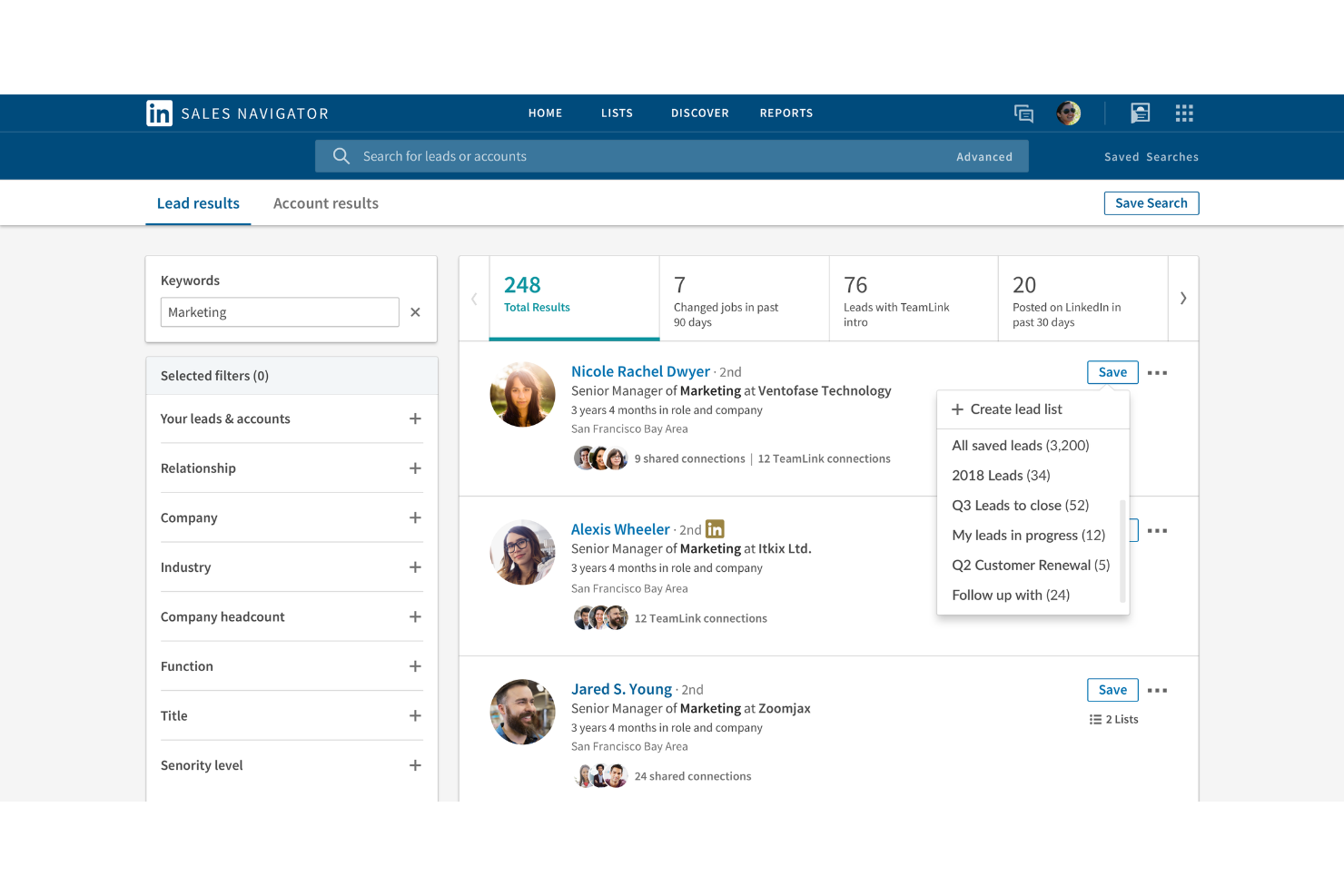Clear the Marketing keyword with the X
The height and width of the screenshot is (896, 1344).
point(415,311)
